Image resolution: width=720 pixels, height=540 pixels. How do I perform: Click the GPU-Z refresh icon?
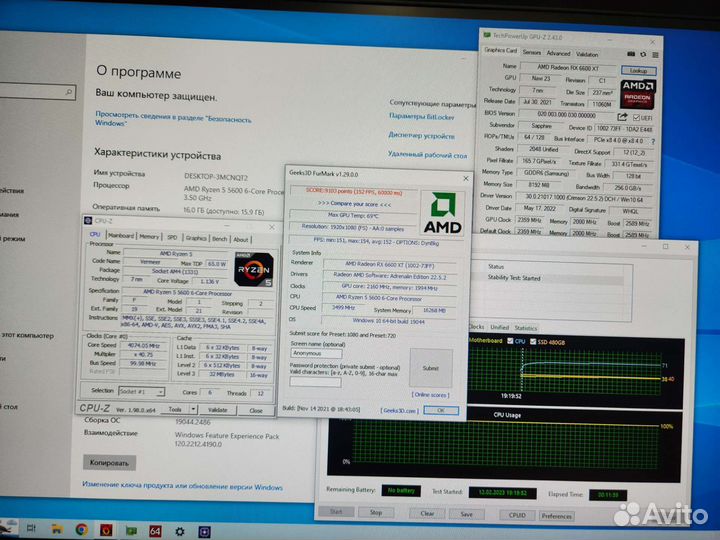643,55
